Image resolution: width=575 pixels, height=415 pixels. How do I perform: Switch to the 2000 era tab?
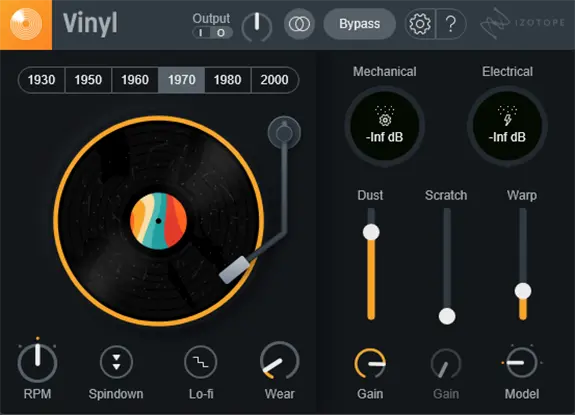click(275, 80)
